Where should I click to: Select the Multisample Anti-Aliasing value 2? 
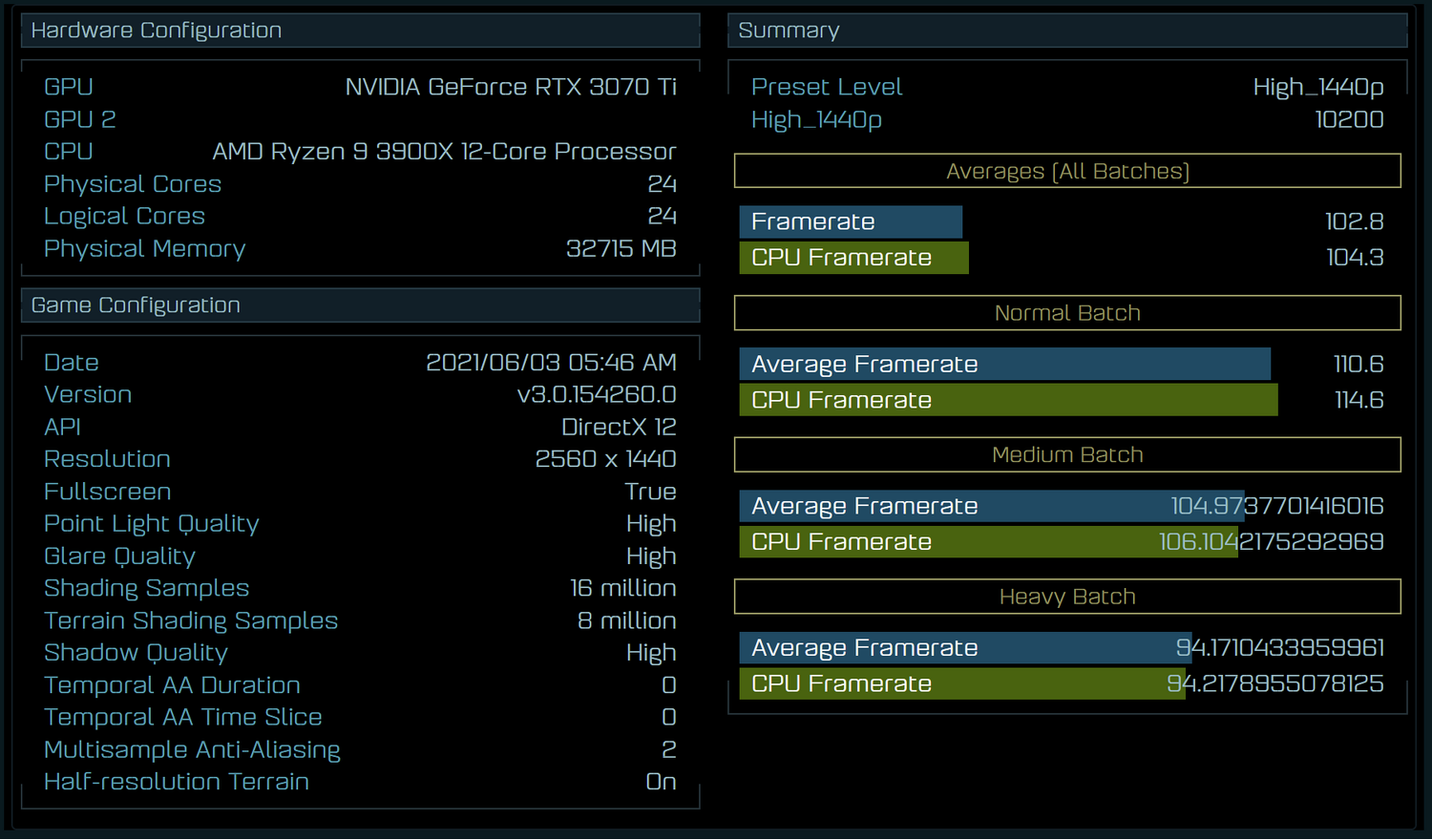pos(669,750)
